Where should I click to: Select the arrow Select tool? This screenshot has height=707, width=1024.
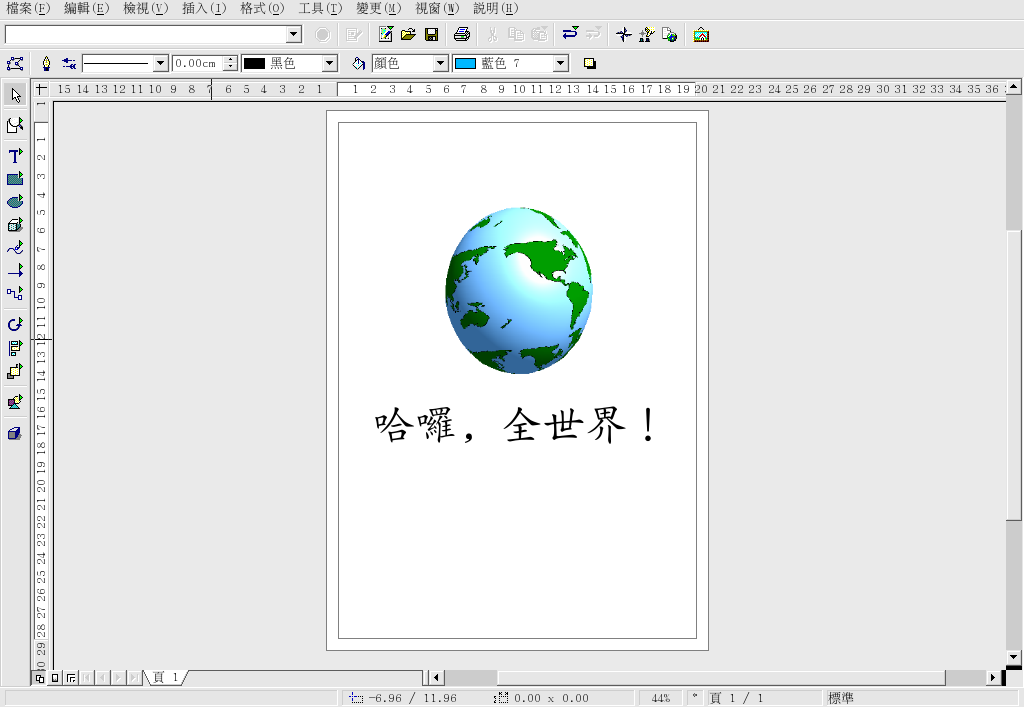(x=15, y=95)
